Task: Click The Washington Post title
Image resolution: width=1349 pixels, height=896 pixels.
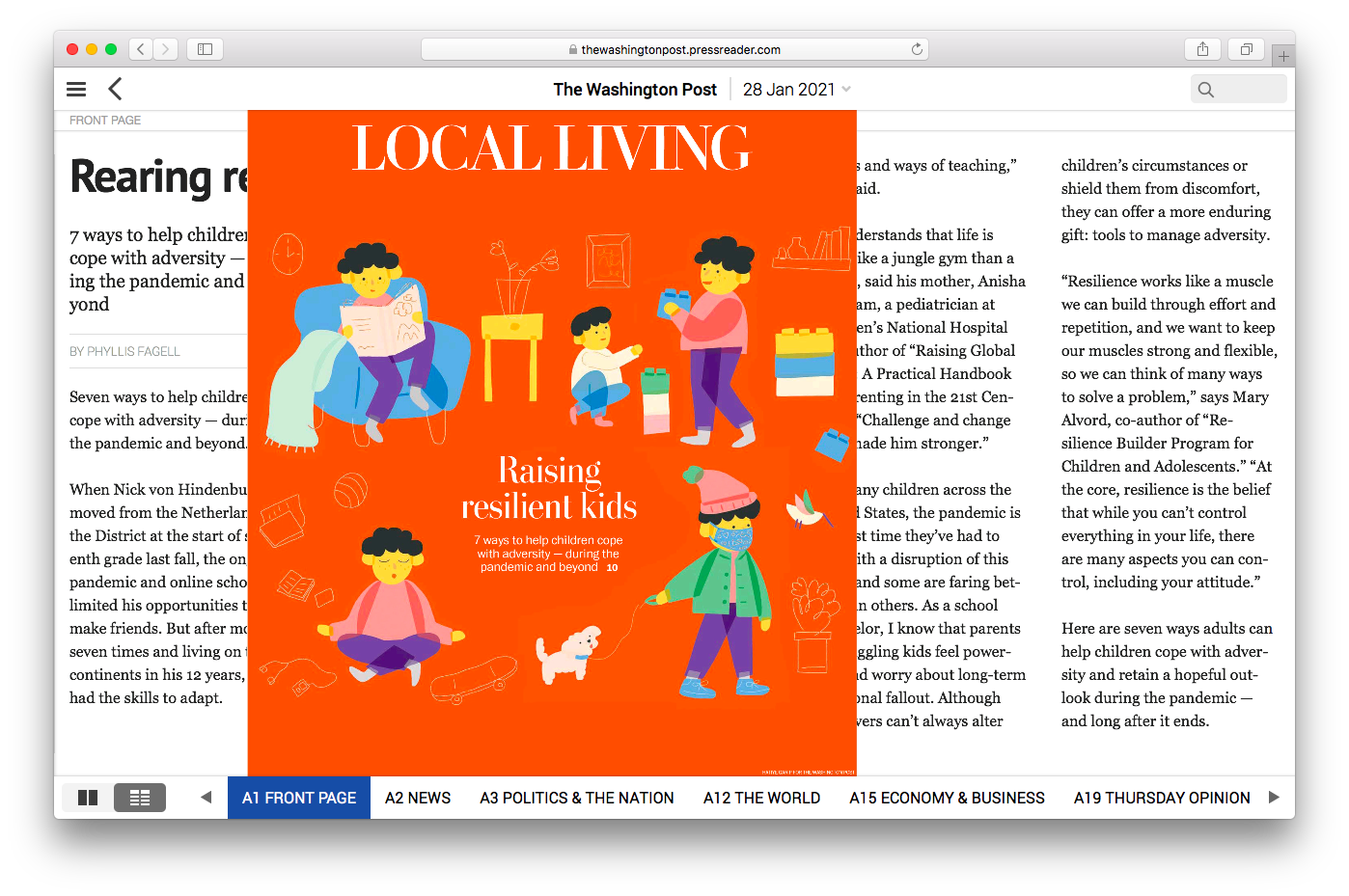Action: click(x=635, y=90)
